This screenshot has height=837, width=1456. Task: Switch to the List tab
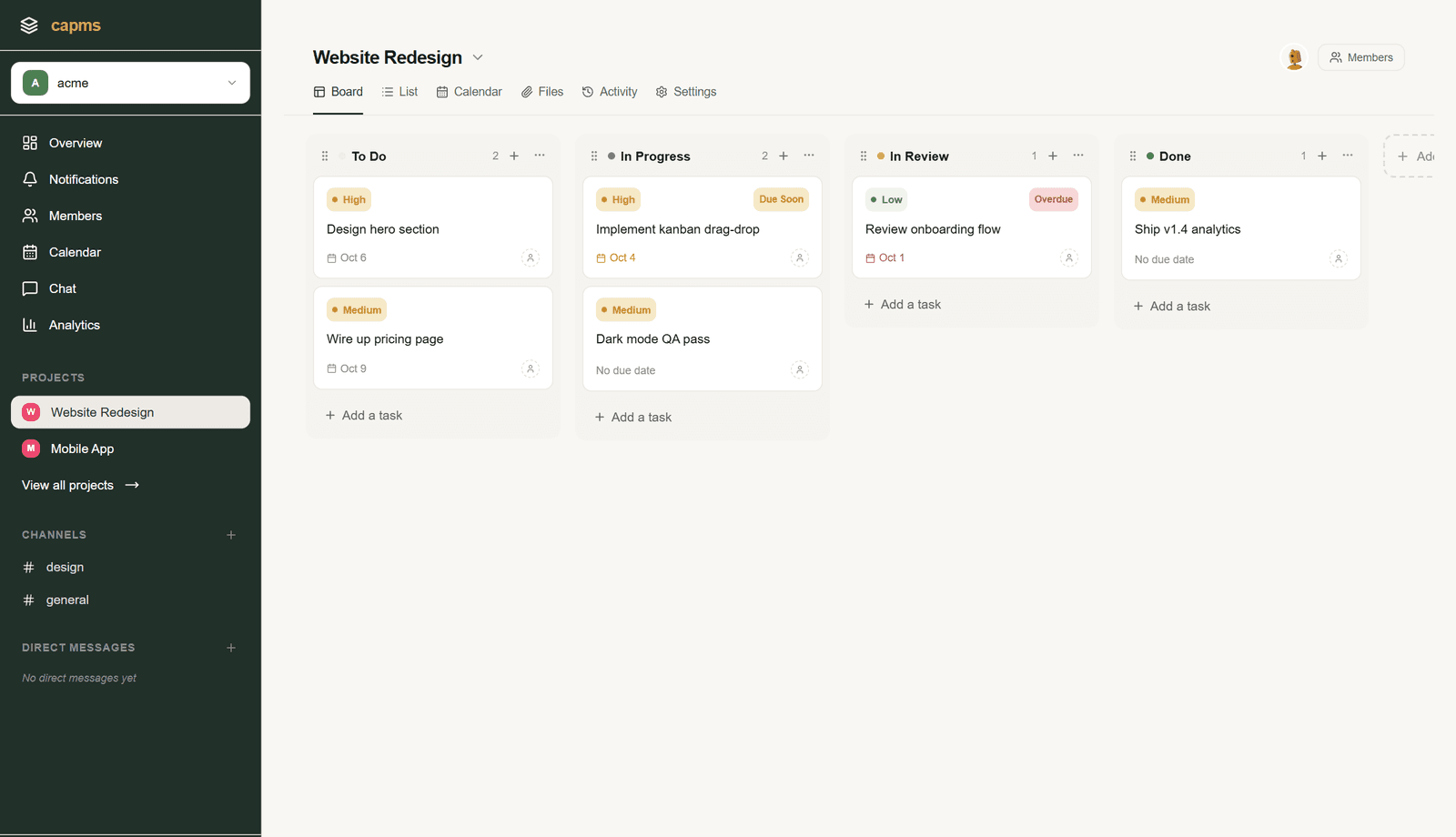[399, 92]
